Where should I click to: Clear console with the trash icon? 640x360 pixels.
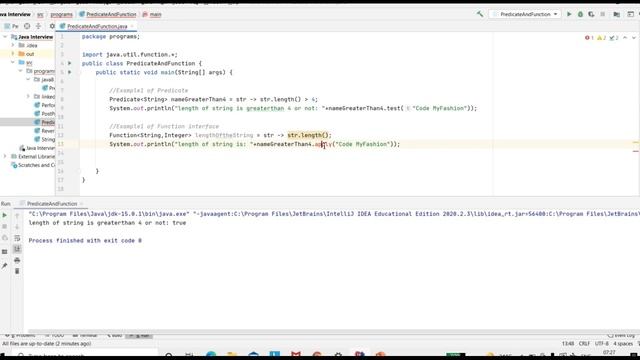tap(17, 271)
